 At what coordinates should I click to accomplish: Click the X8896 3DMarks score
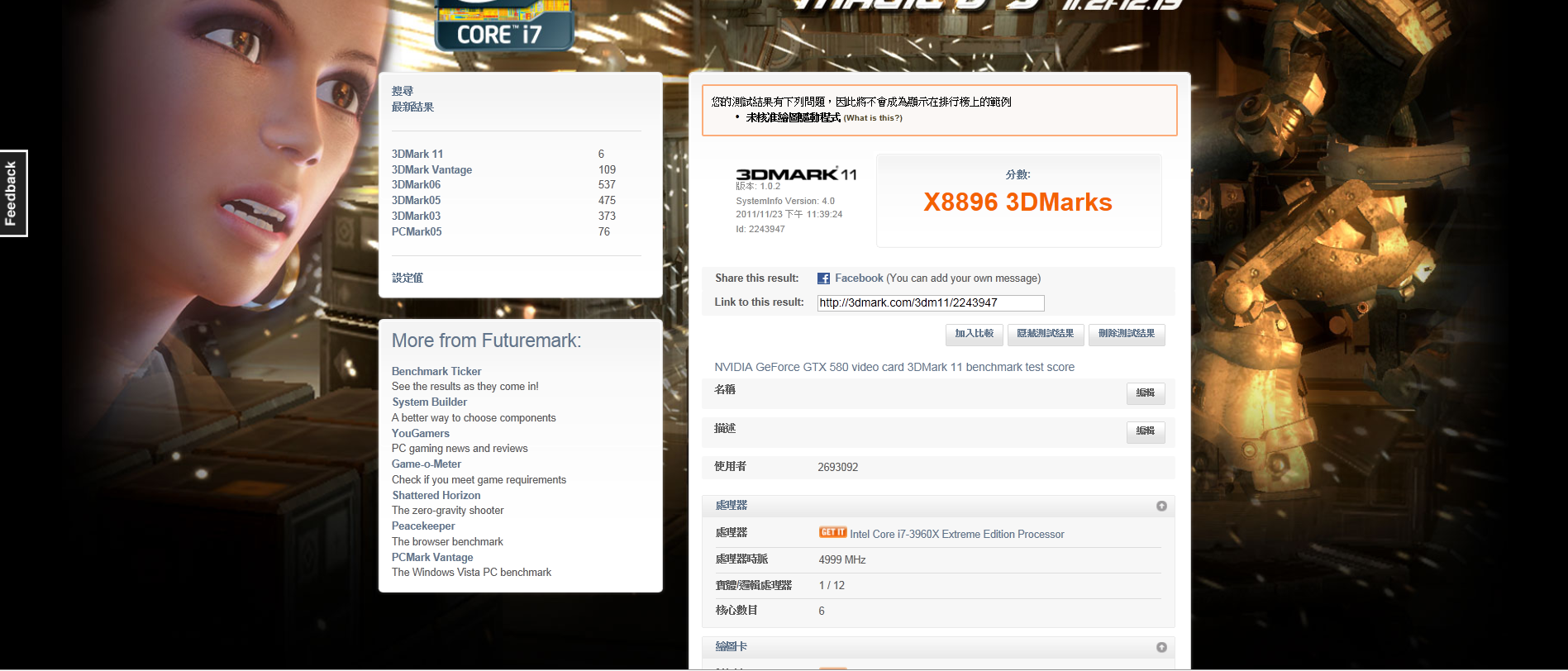1018,202
